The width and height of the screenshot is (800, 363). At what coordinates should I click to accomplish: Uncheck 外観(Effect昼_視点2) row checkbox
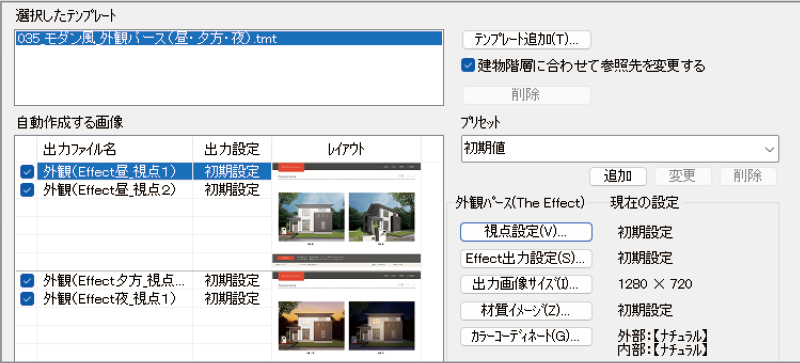click(27, 190)
